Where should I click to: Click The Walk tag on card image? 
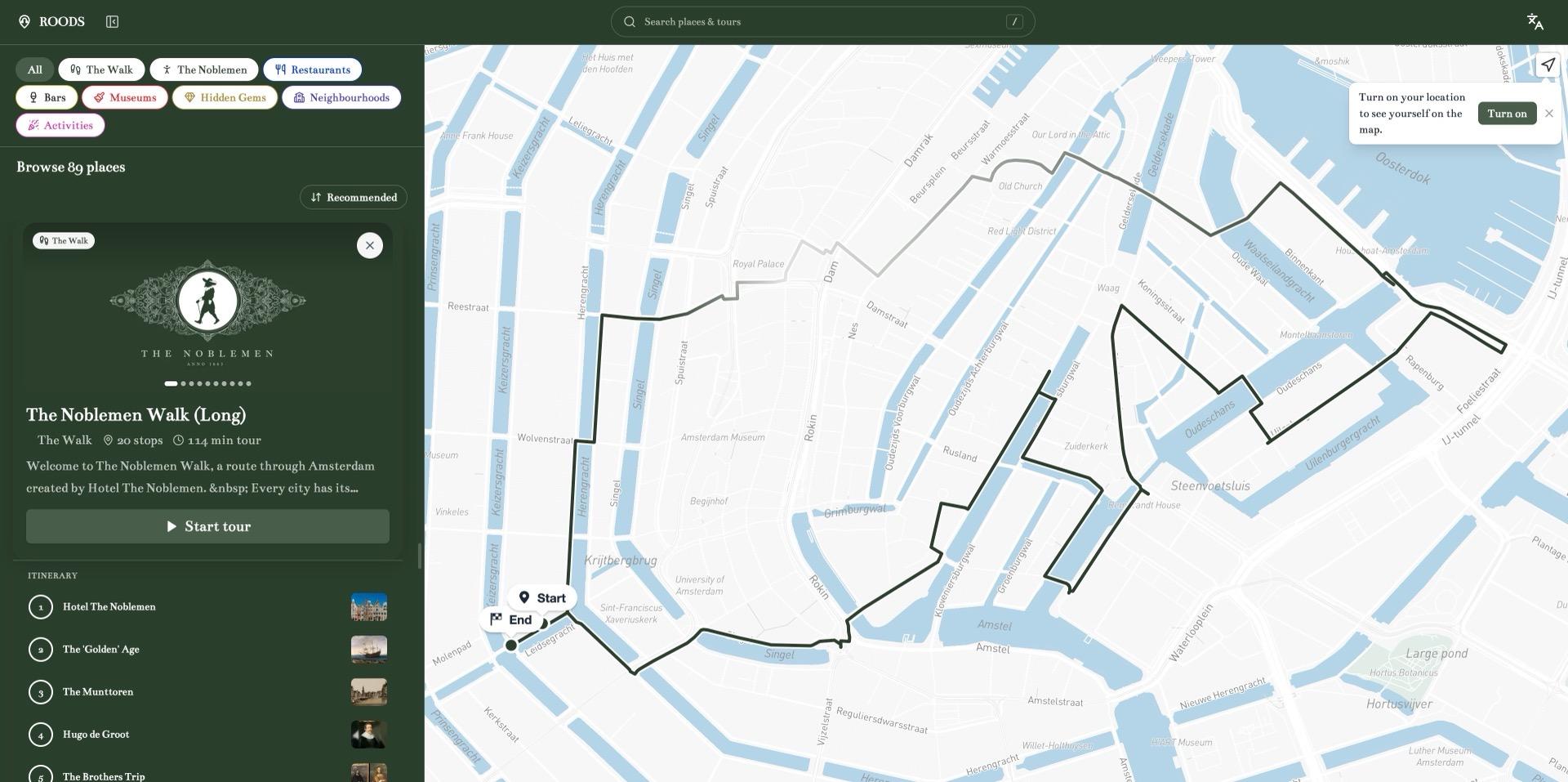[x=64, y=241]
